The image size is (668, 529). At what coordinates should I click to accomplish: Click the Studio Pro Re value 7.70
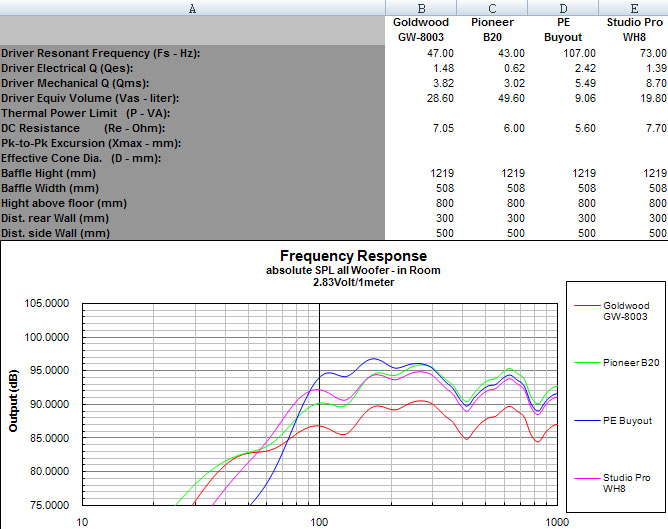pos(656,128)
